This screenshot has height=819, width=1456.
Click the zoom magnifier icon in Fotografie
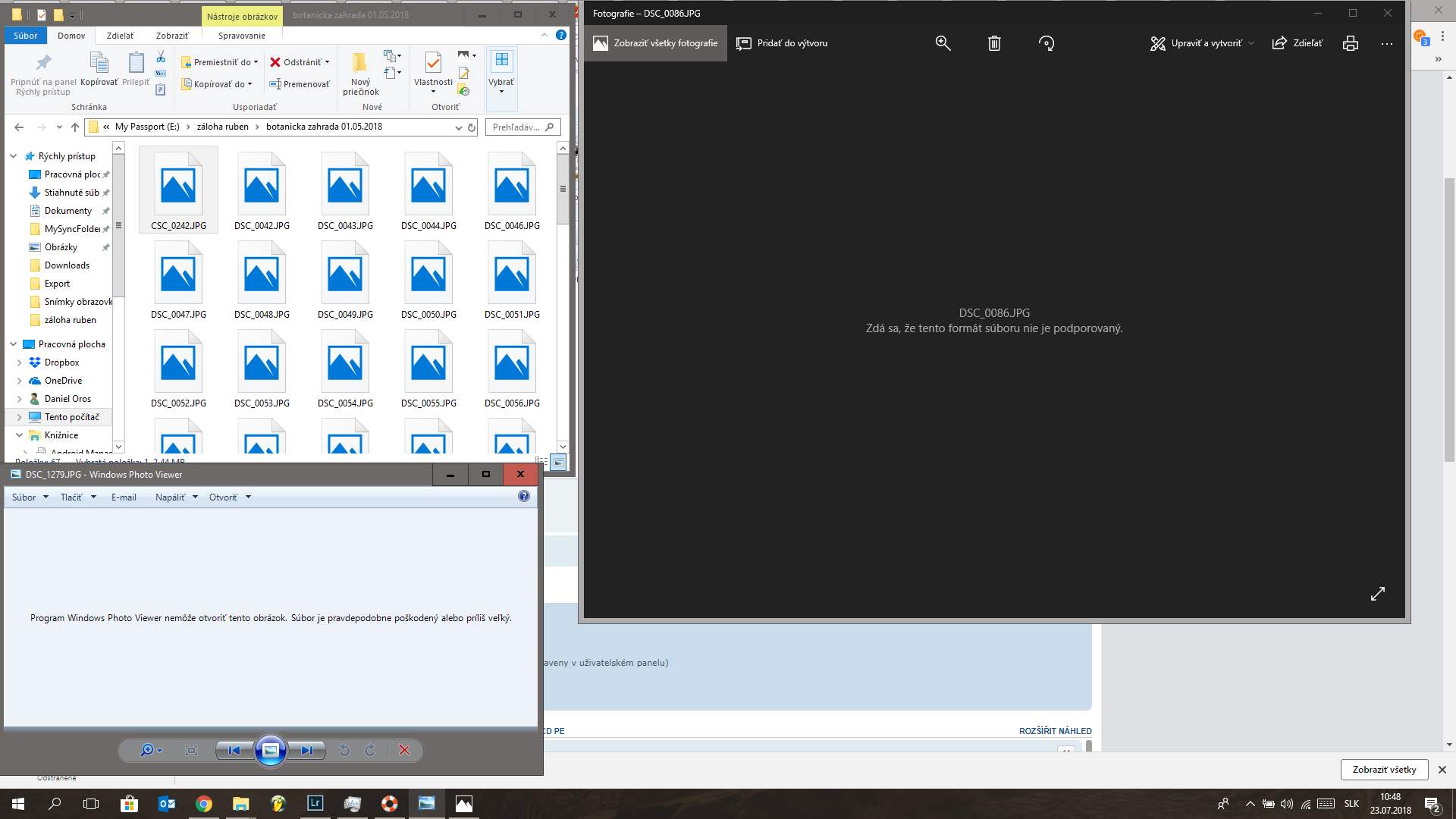click(943, 43)
